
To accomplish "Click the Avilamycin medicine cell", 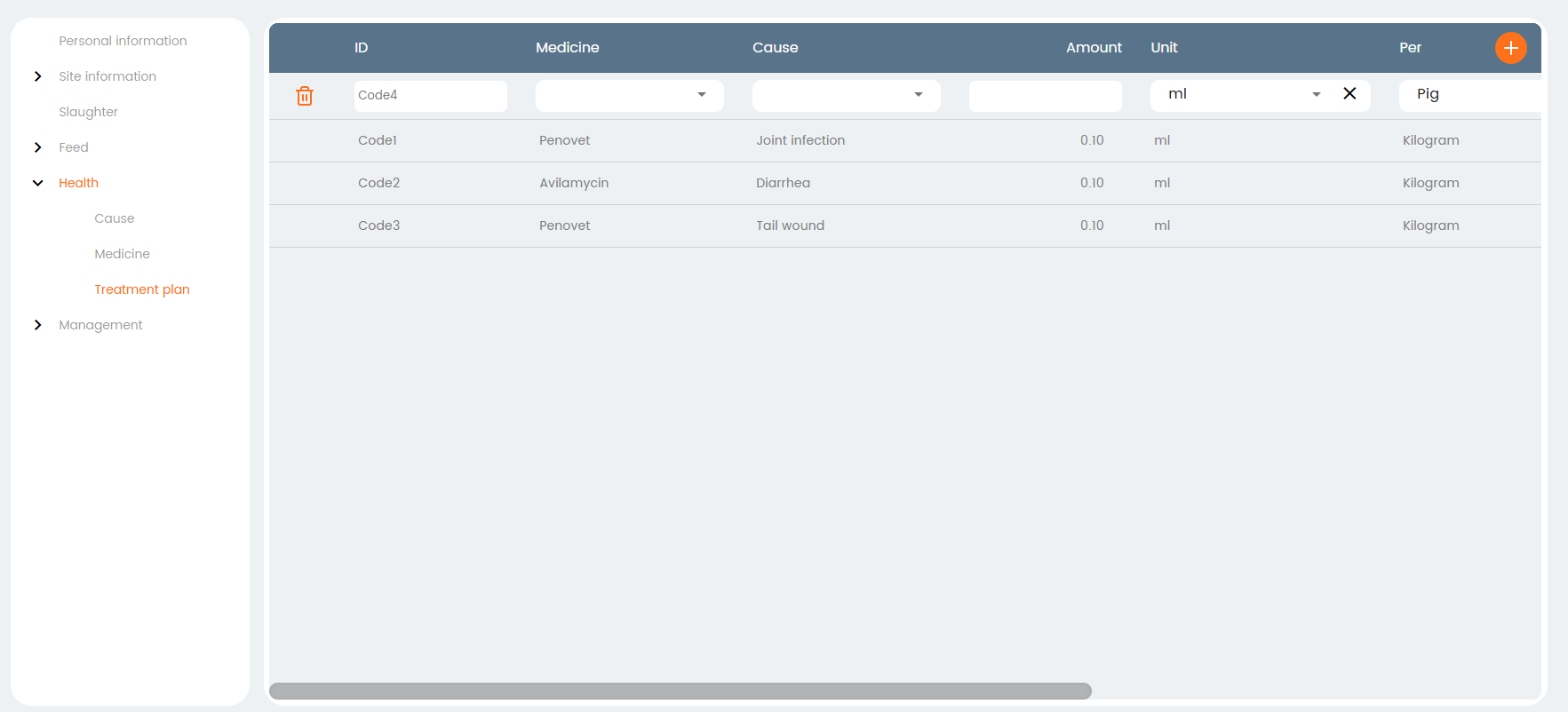I will [574, 183].
